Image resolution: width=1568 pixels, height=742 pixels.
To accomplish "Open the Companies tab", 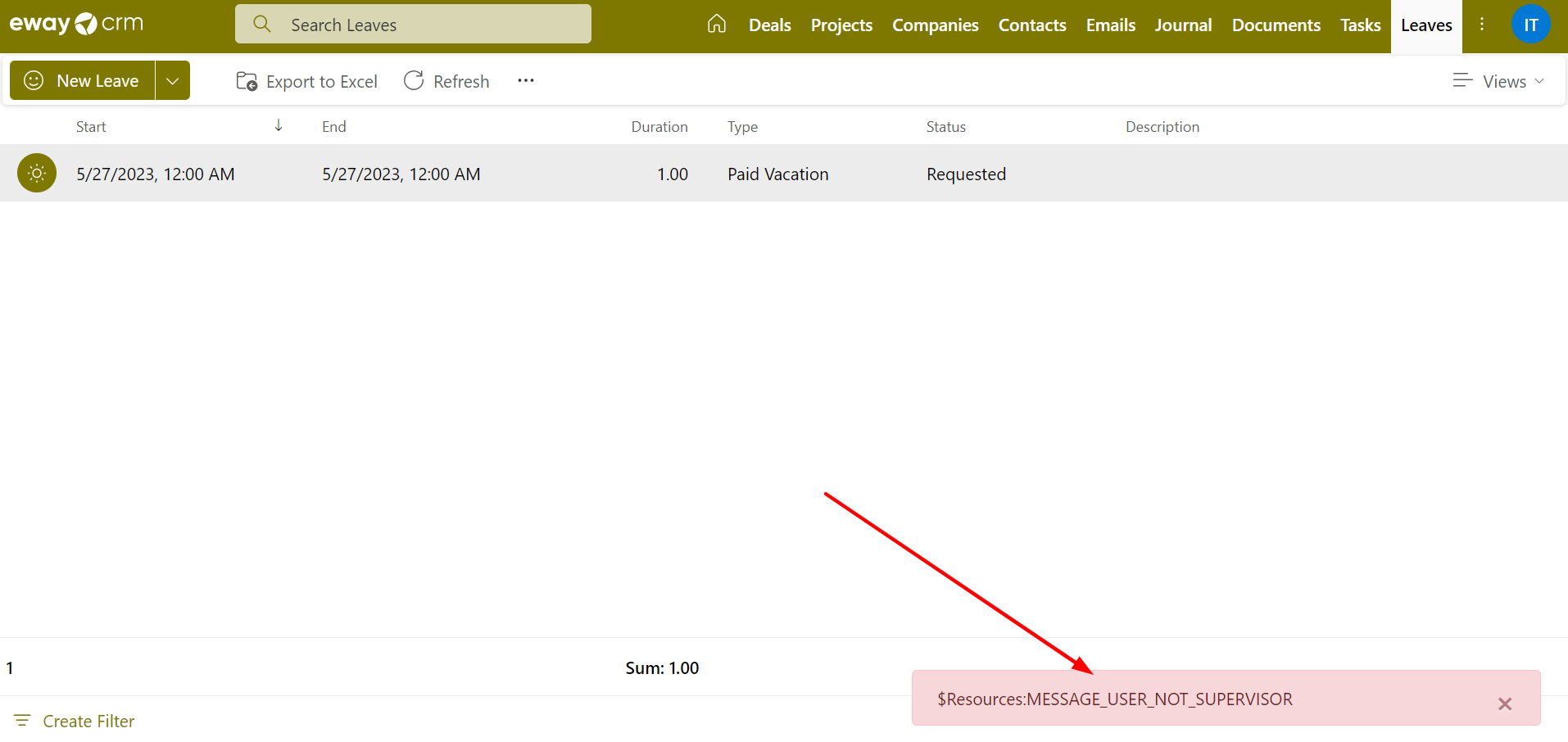I will [935, 25].
